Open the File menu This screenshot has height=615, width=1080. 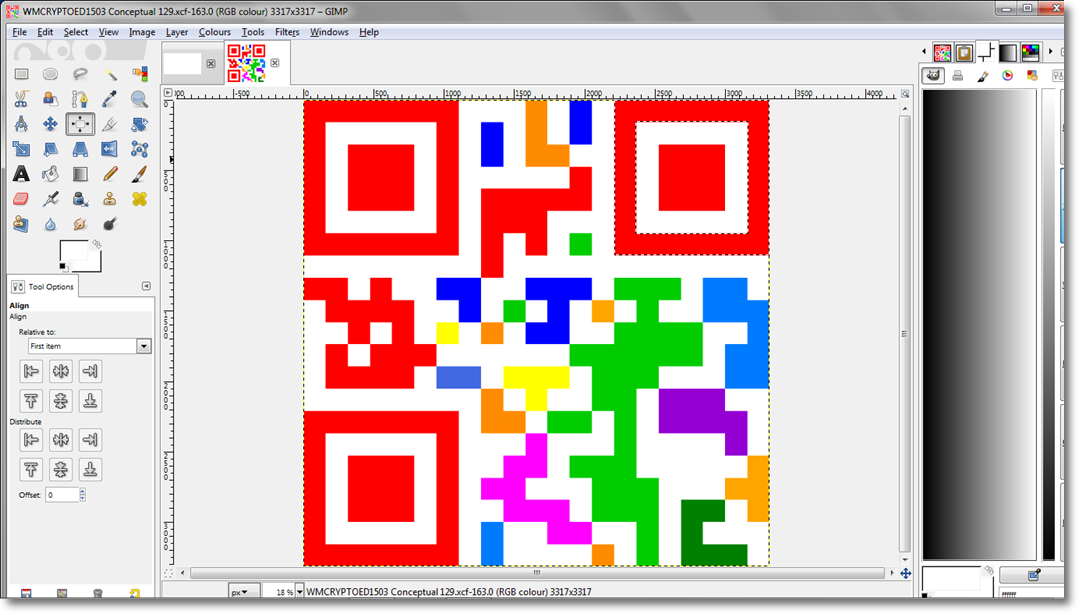19,32
